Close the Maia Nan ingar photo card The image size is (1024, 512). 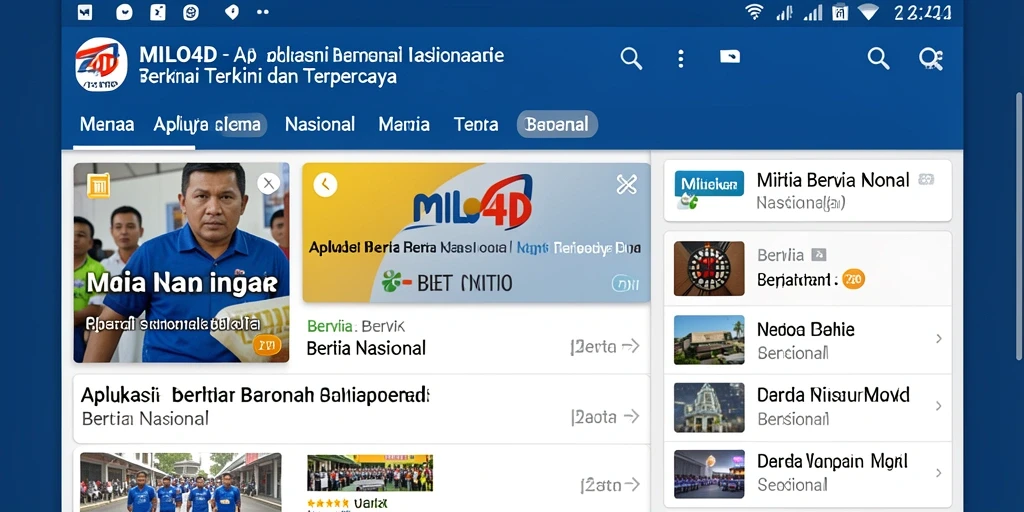coord(268,184)
